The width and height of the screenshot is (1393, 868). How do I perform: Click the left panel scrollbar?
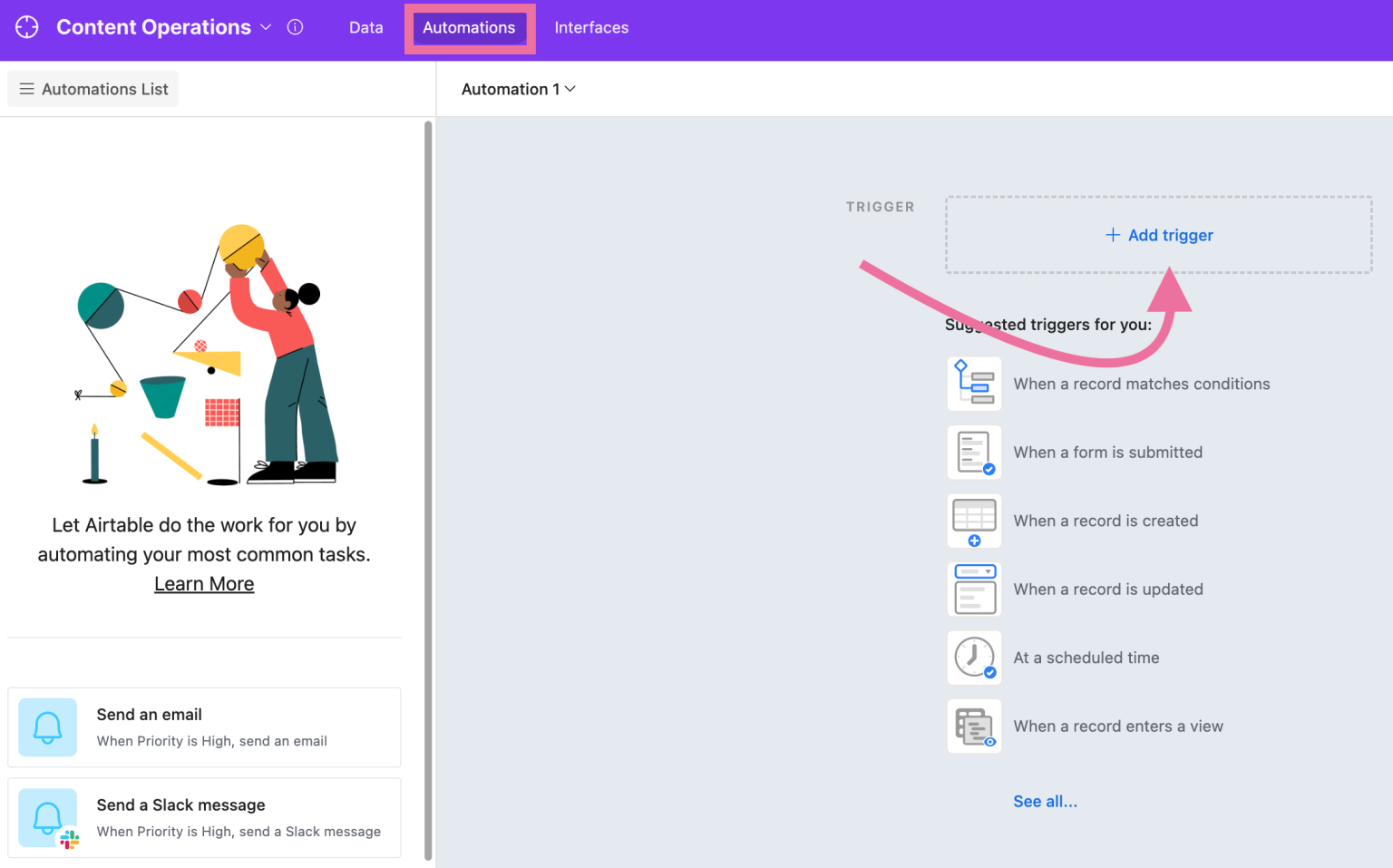[427, 363]
